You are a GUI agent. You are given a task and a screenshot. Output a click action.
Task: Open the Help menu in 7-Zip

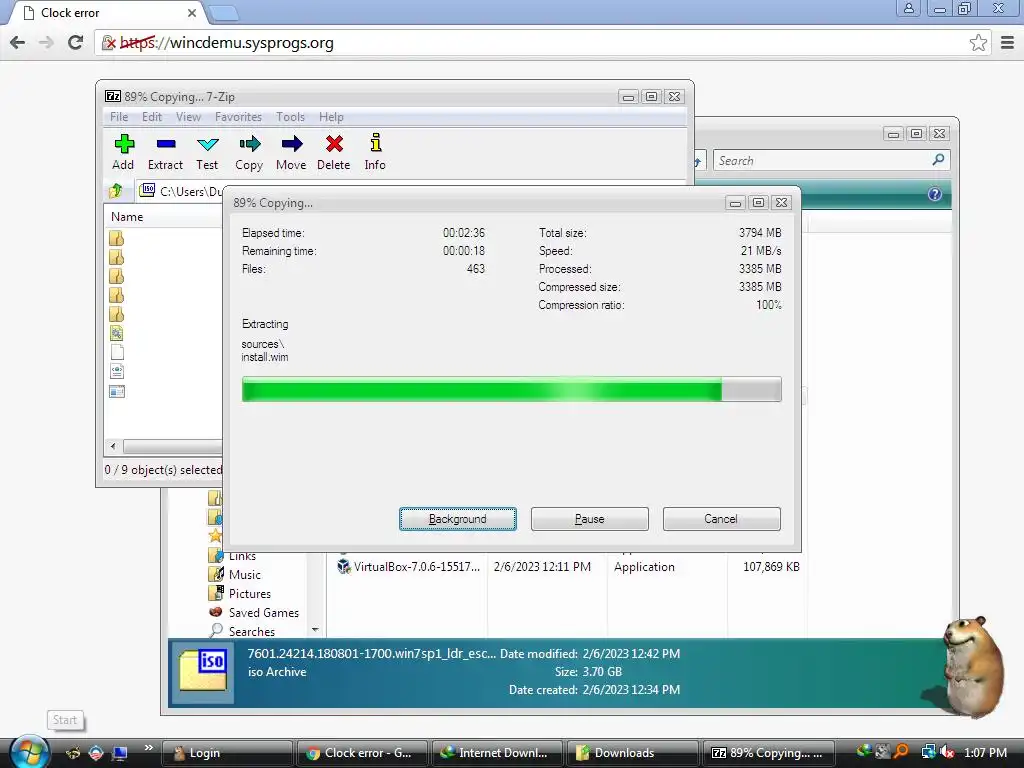click(x=331, y=117)
